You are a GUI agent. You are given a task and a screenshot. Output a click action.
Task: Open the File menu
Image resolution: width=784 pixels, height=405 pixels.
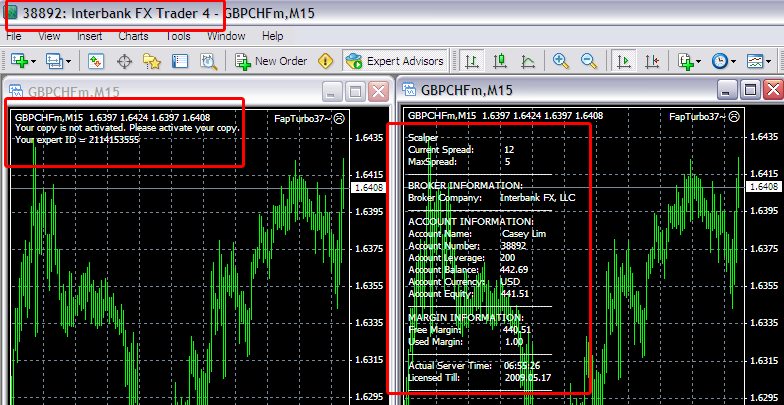pyautogui.click(x=14, y=36)
